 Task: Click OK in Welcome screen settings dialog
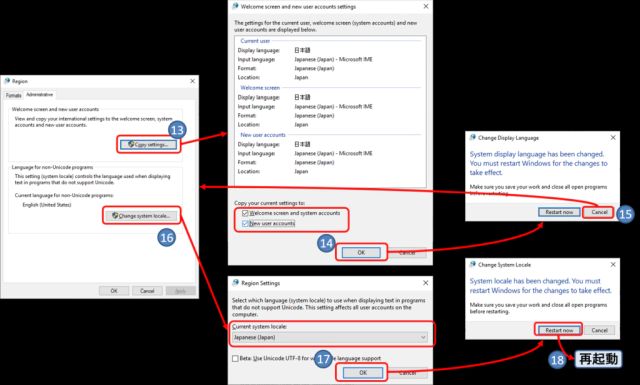361,253
